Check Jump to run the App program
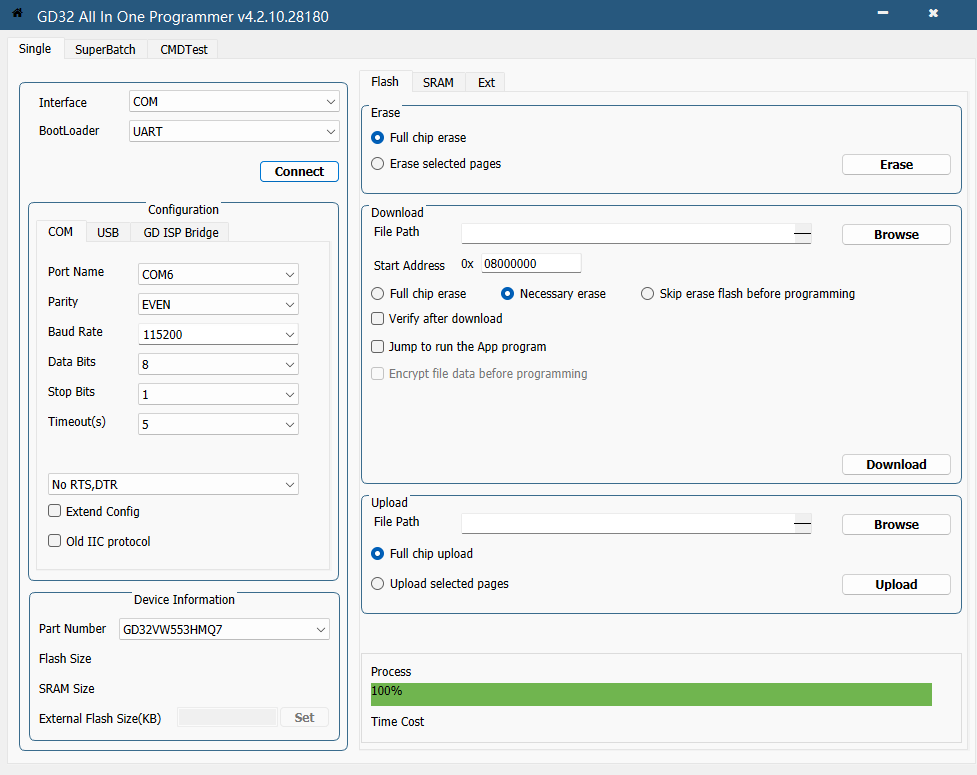977x775 pixels. pyautogui.click(x=378, y=347)
